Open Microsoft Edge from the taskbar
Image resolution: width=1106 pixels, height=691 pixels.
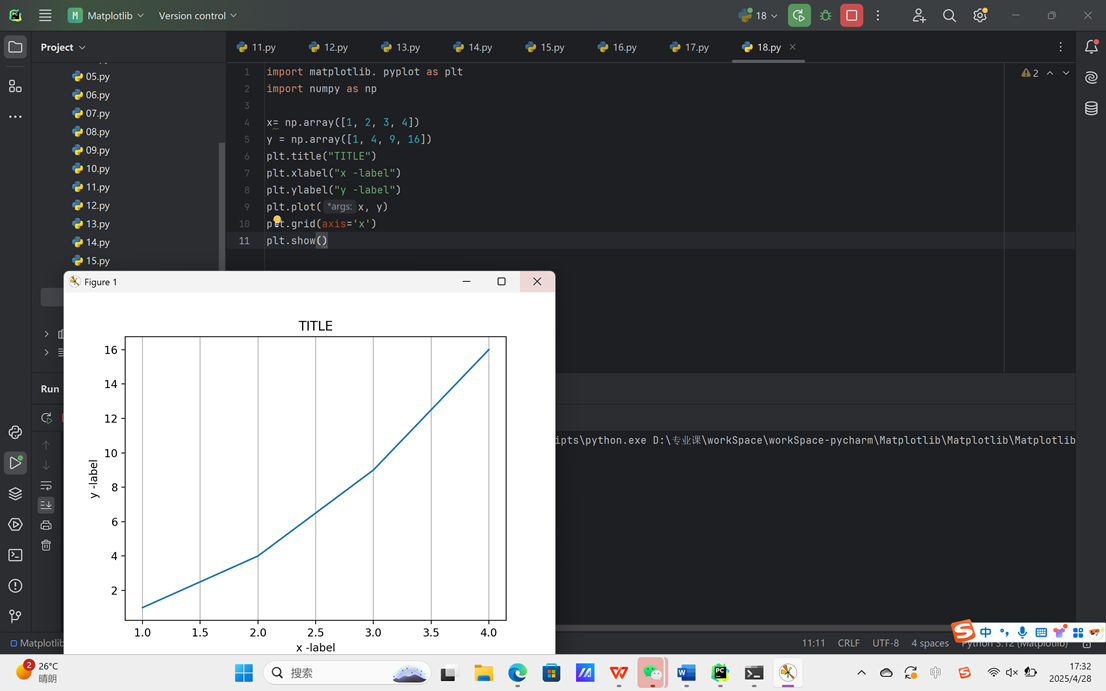(x=517, y=673)
